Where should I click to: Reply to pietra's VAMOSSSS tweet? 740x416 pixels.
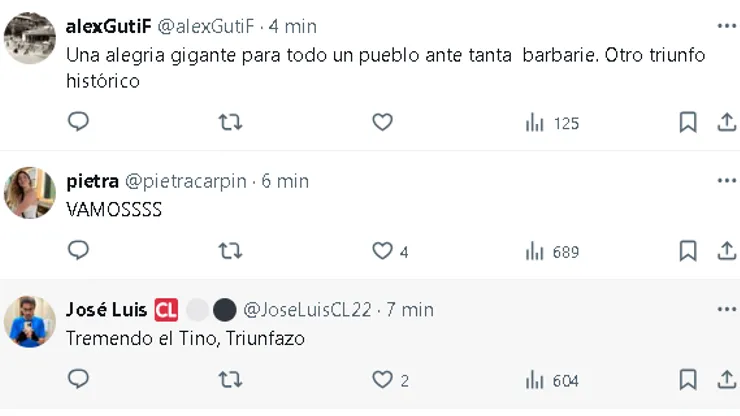click(78, 251)
